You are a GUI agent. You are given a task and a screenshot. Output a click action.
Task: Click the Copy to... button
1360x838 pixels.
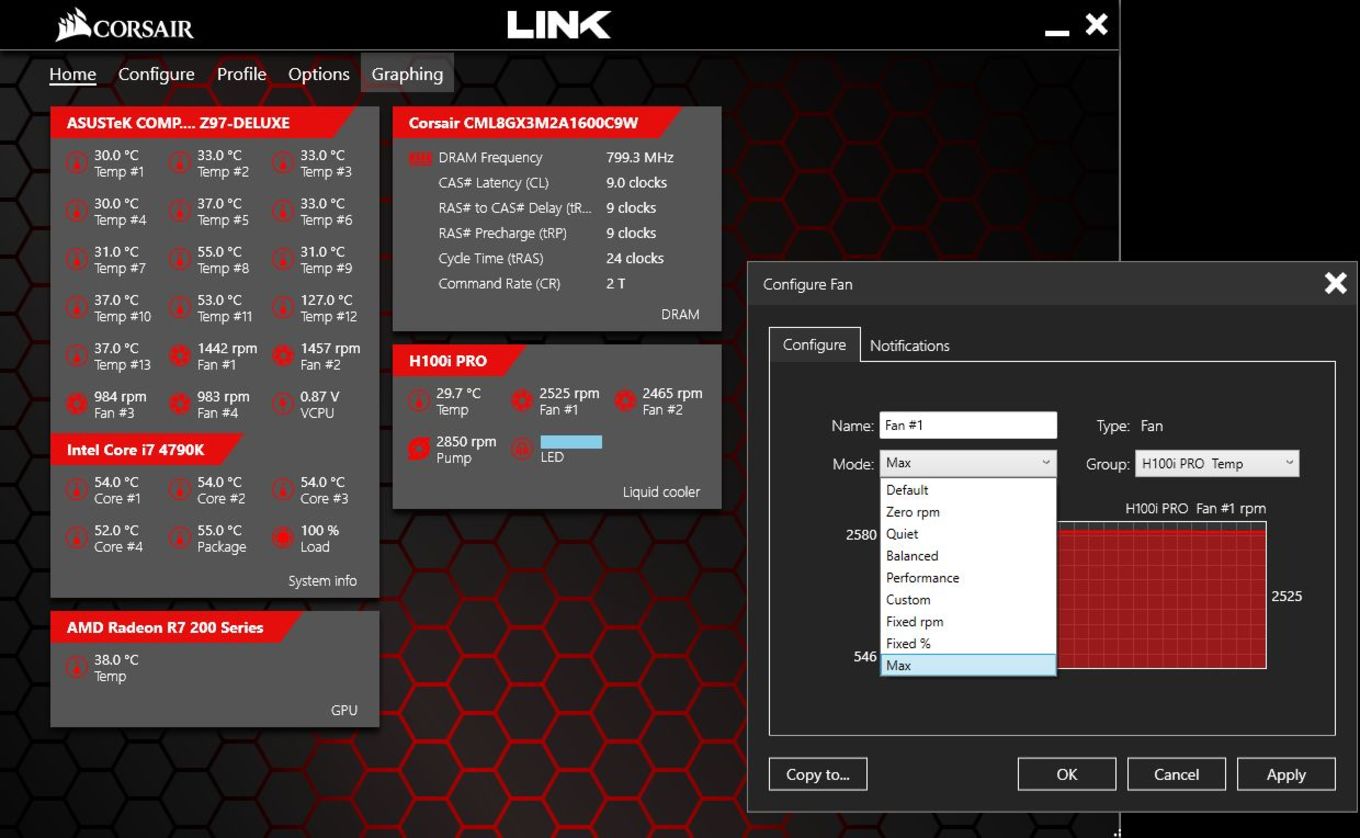coord(818,774)
